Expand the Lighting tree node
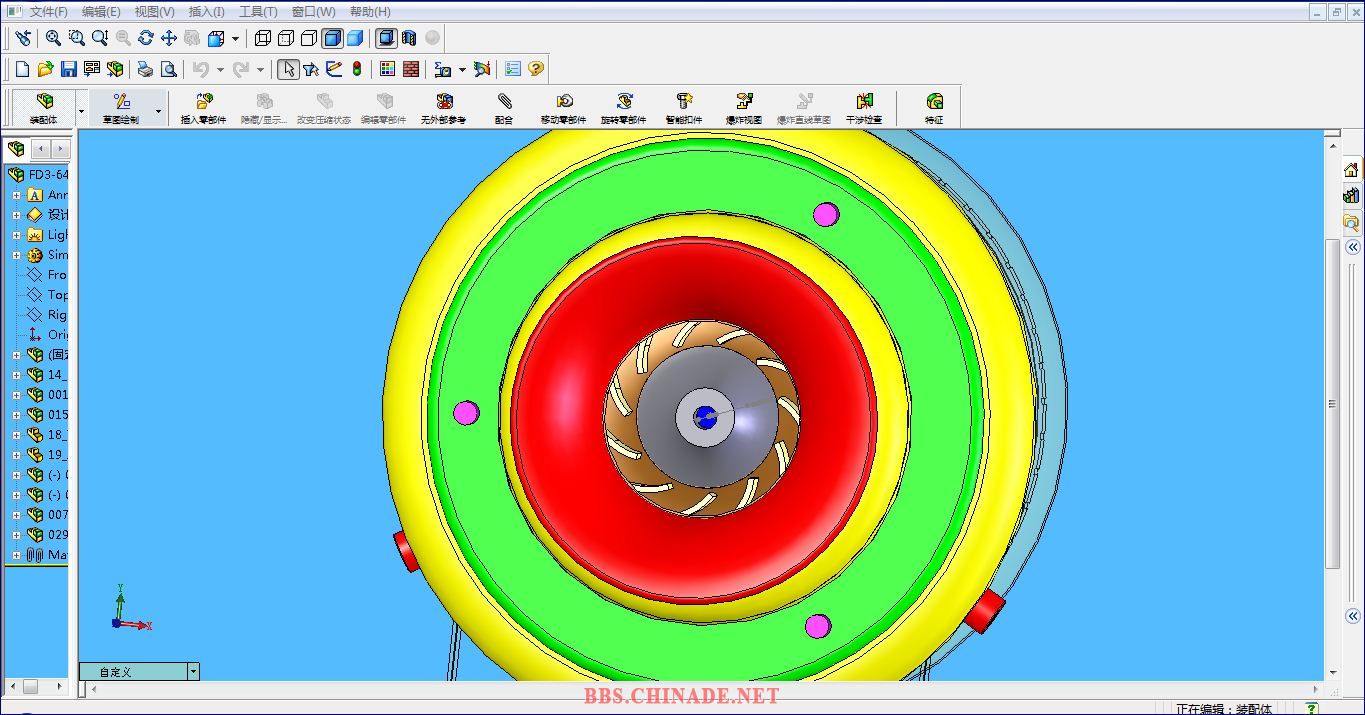 coord(16,235)
